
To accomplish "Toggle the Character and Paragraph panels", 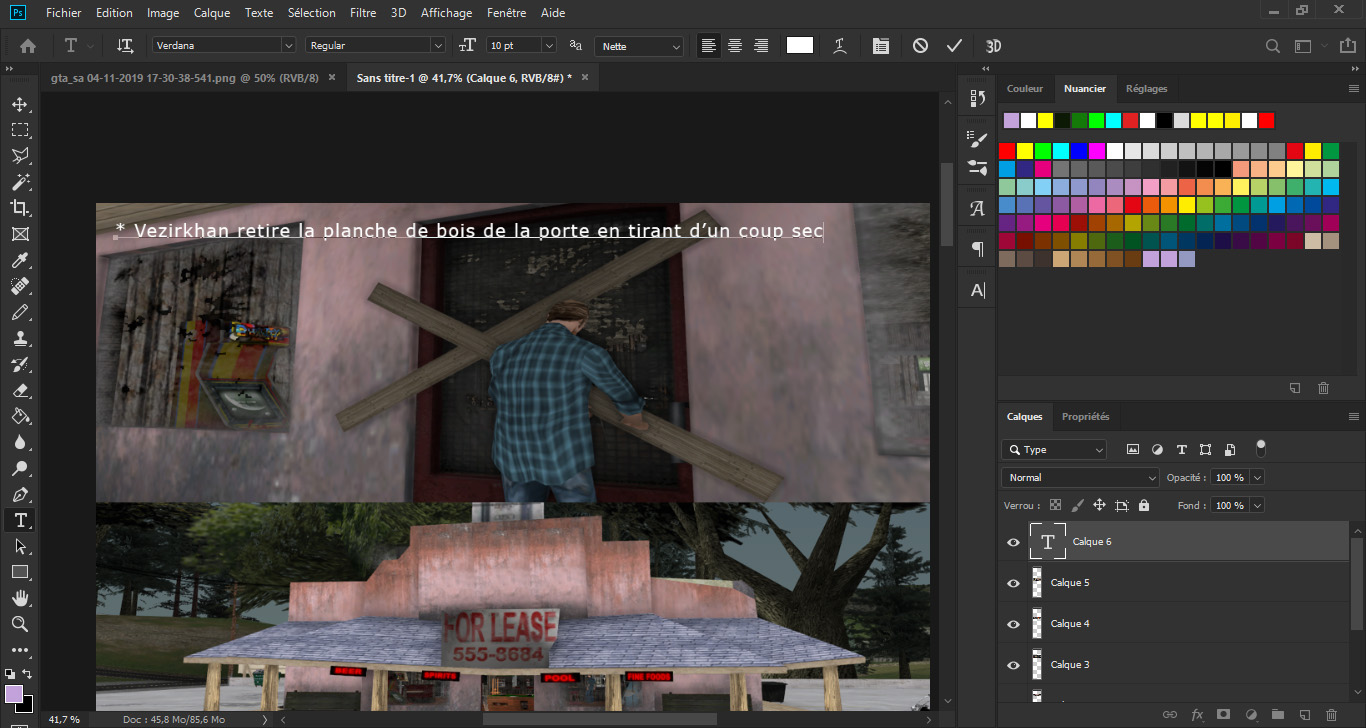I will [880, 45].
